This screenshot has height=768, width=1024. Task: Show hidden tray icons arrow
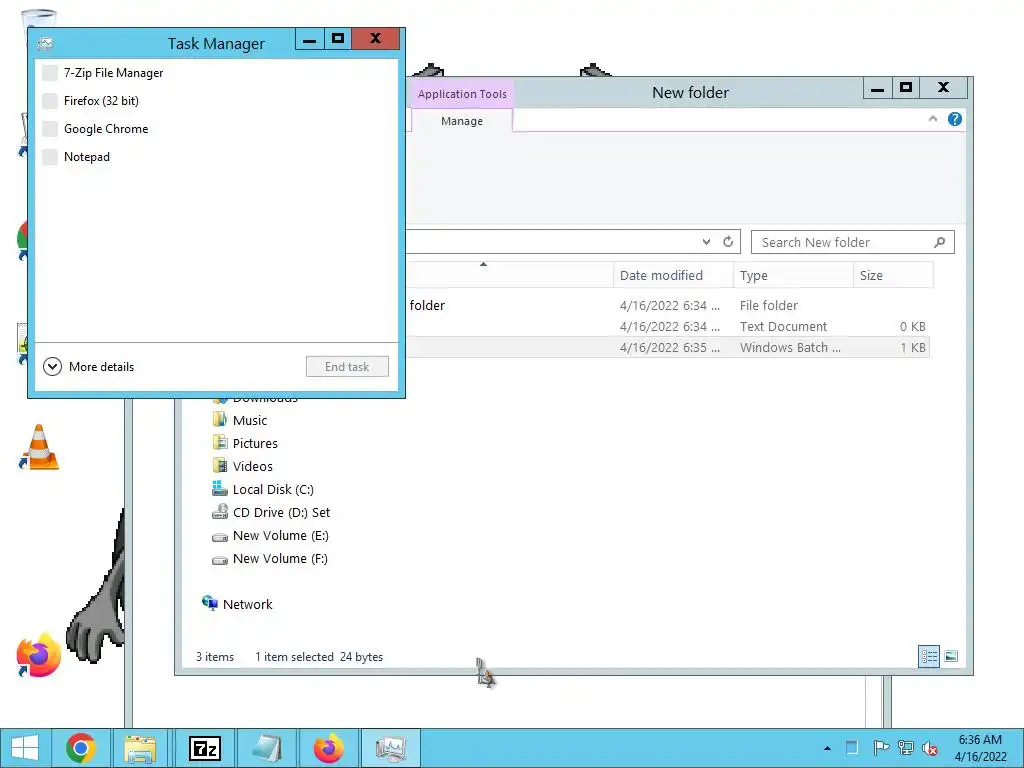point(827,748)
